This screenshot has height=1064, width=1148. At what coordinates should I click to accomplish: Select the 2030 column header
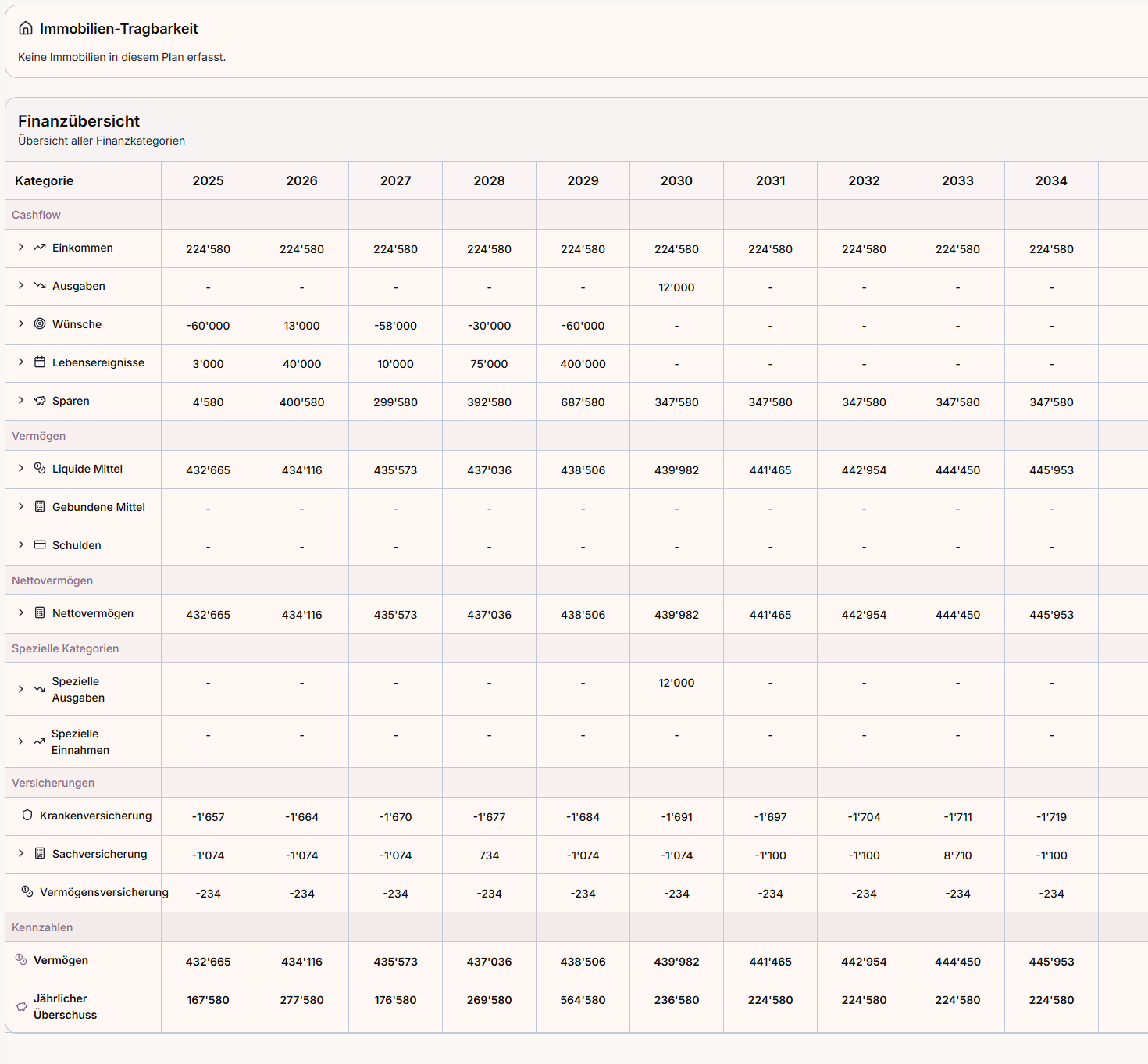676,180
